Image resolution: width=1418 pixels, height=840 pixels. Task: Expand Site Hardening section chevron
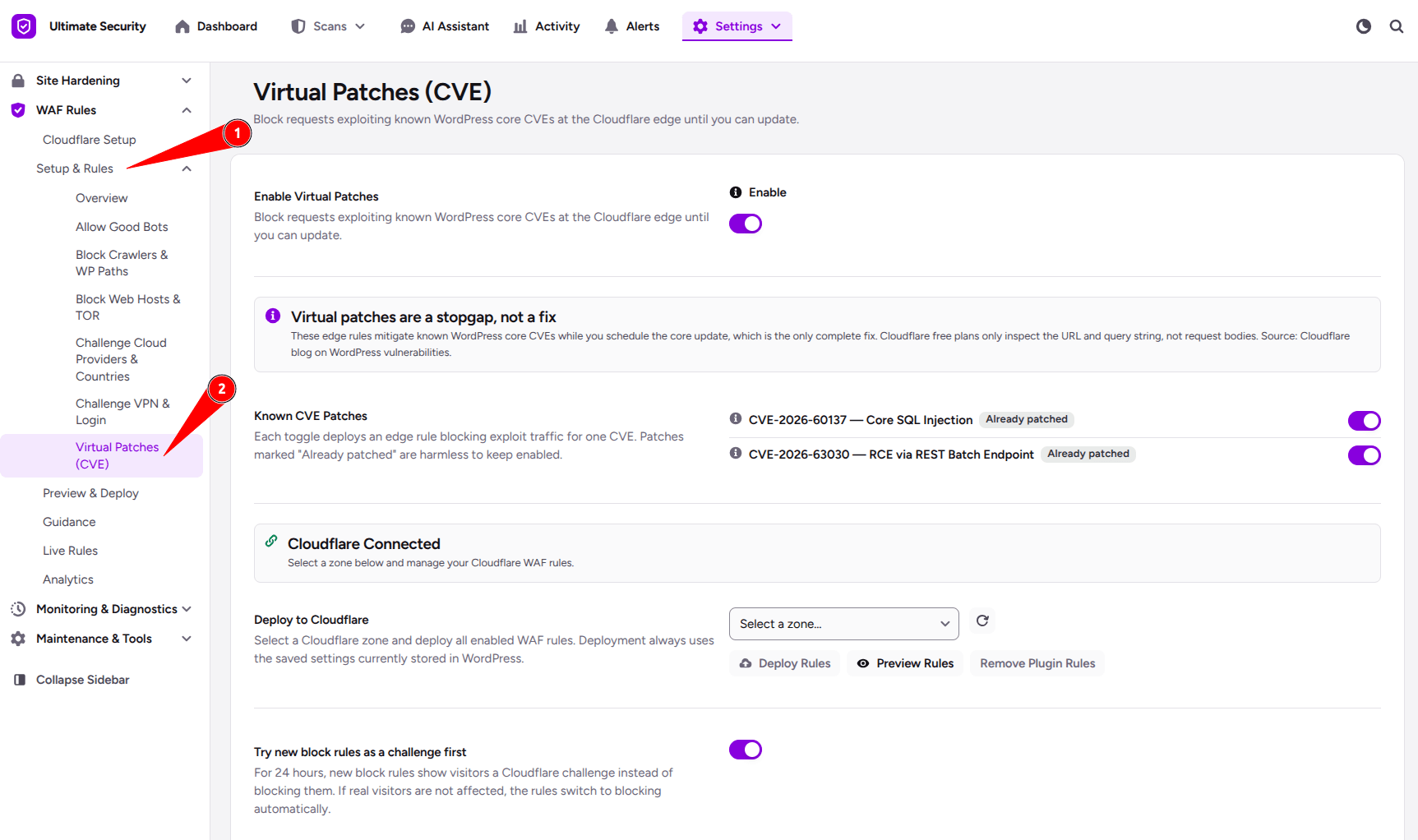[x=187, y=81]
